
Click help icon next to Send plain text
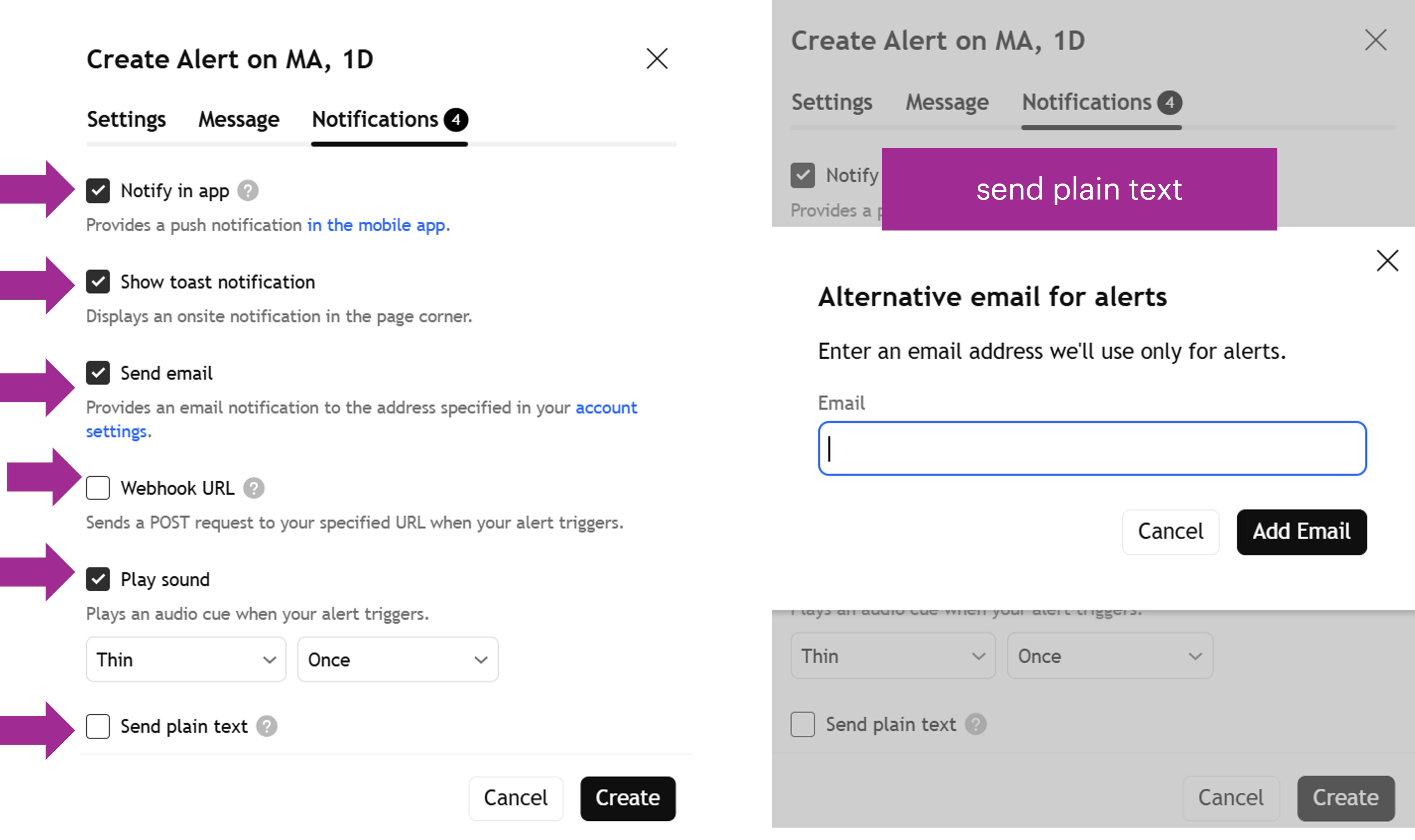pyautogui.click(x=267, y=726)
